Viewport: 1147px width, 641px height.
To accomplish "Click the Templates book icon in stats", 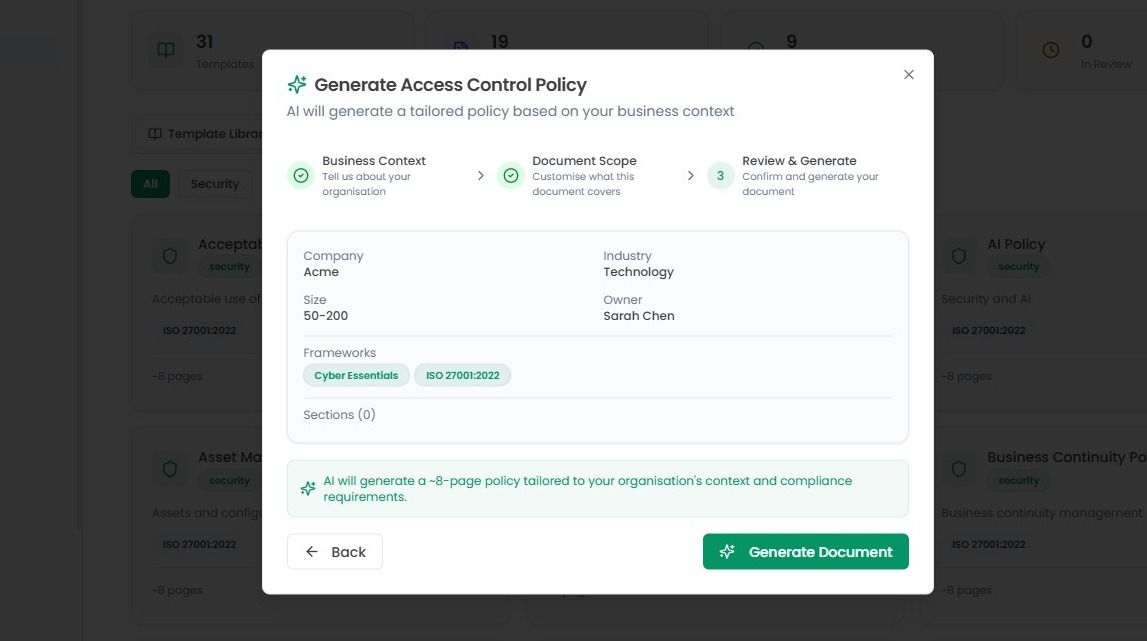I will point(166,50).
